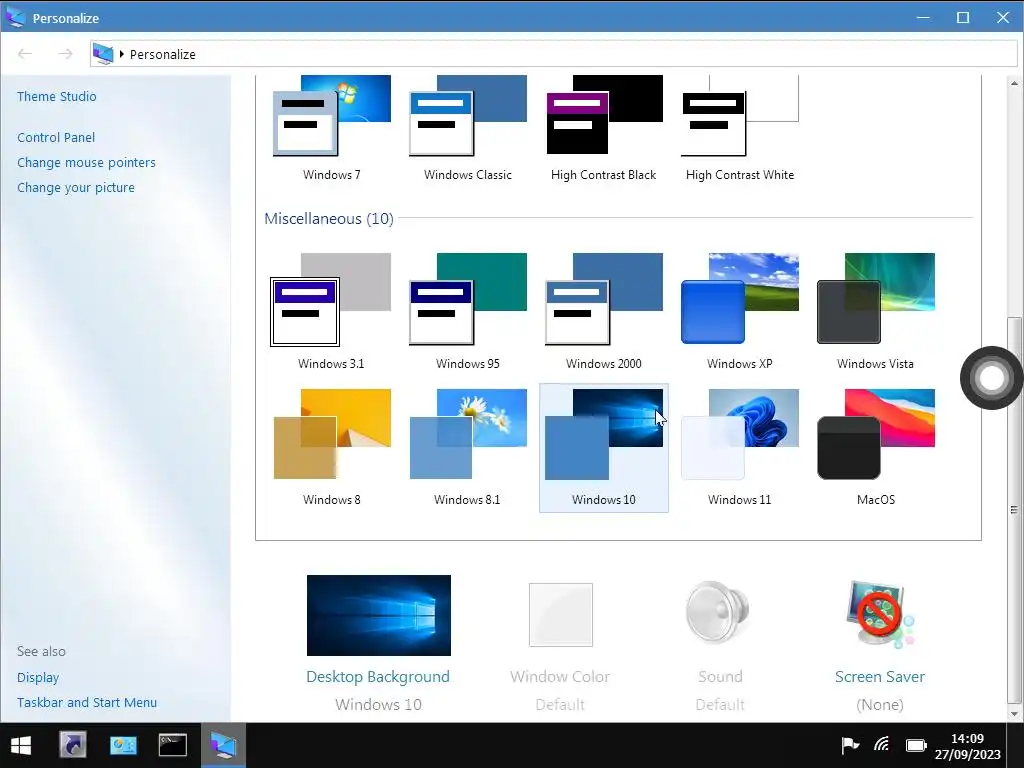Go forward with the forward arrow
1024x768 pixels.
65,54
